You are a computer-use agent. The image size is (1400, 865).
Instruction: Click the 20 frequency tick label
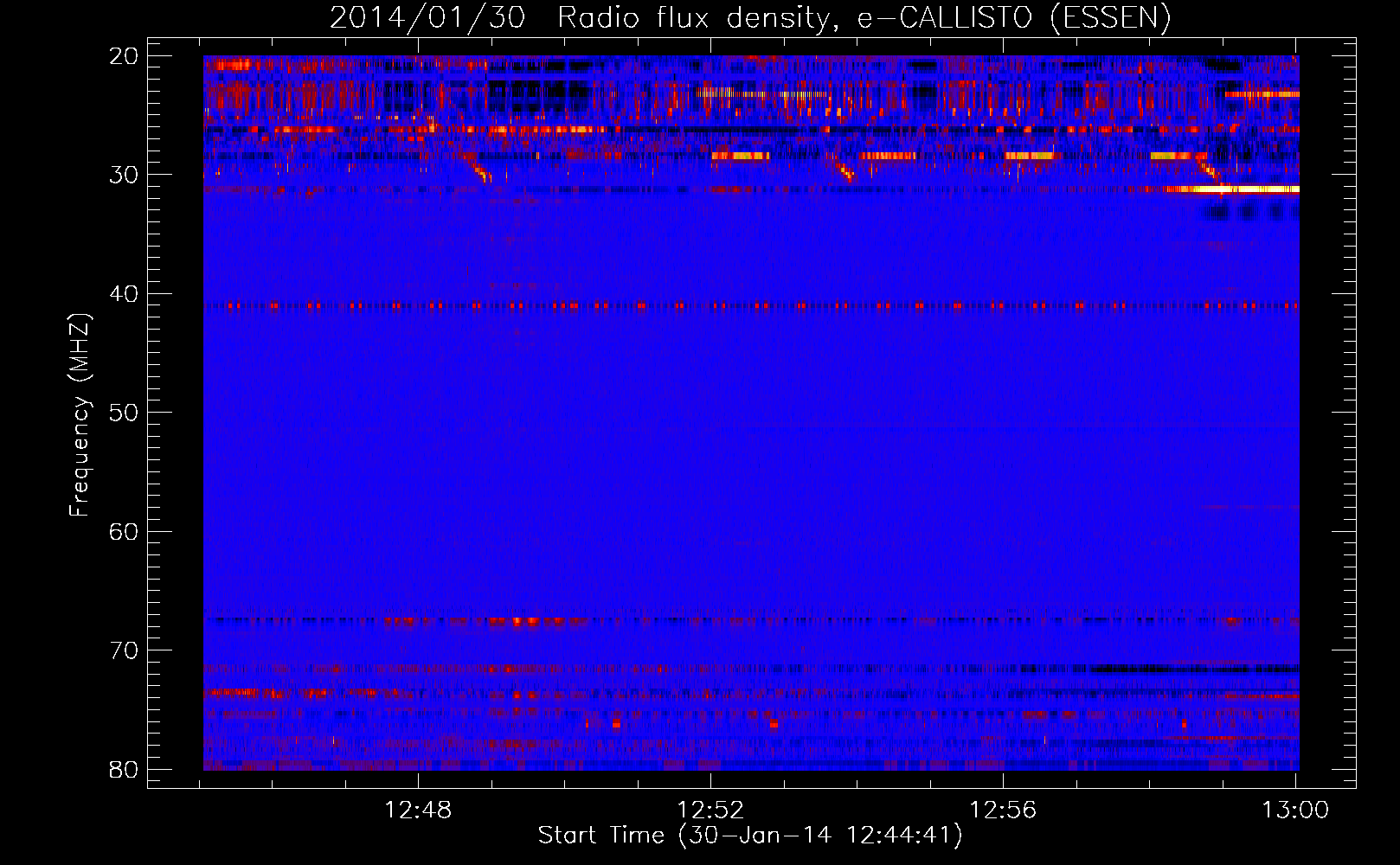(124, 56)
